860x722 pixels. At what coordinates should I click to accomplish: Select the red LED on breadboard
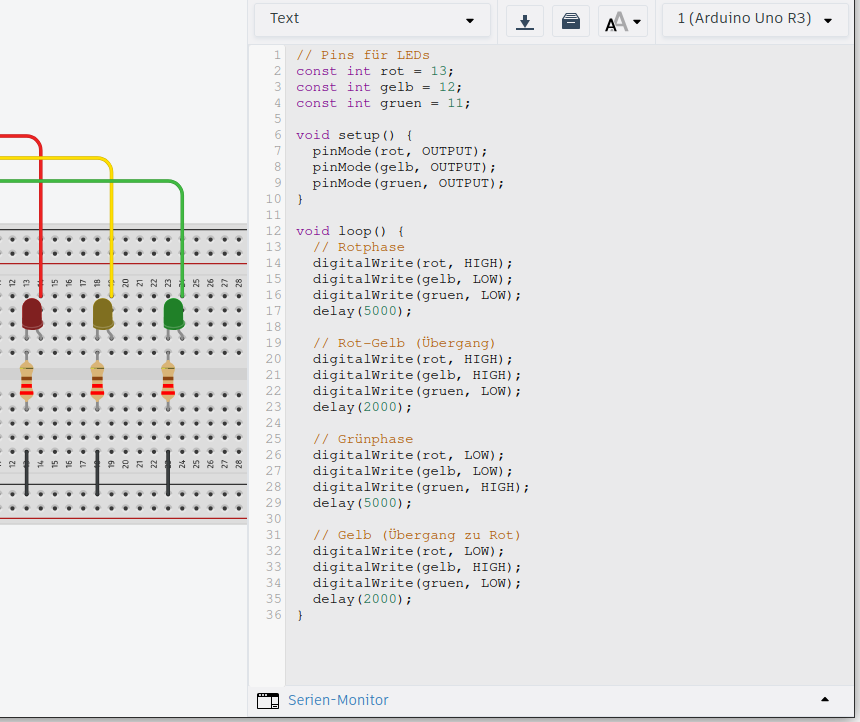[32, 314]
